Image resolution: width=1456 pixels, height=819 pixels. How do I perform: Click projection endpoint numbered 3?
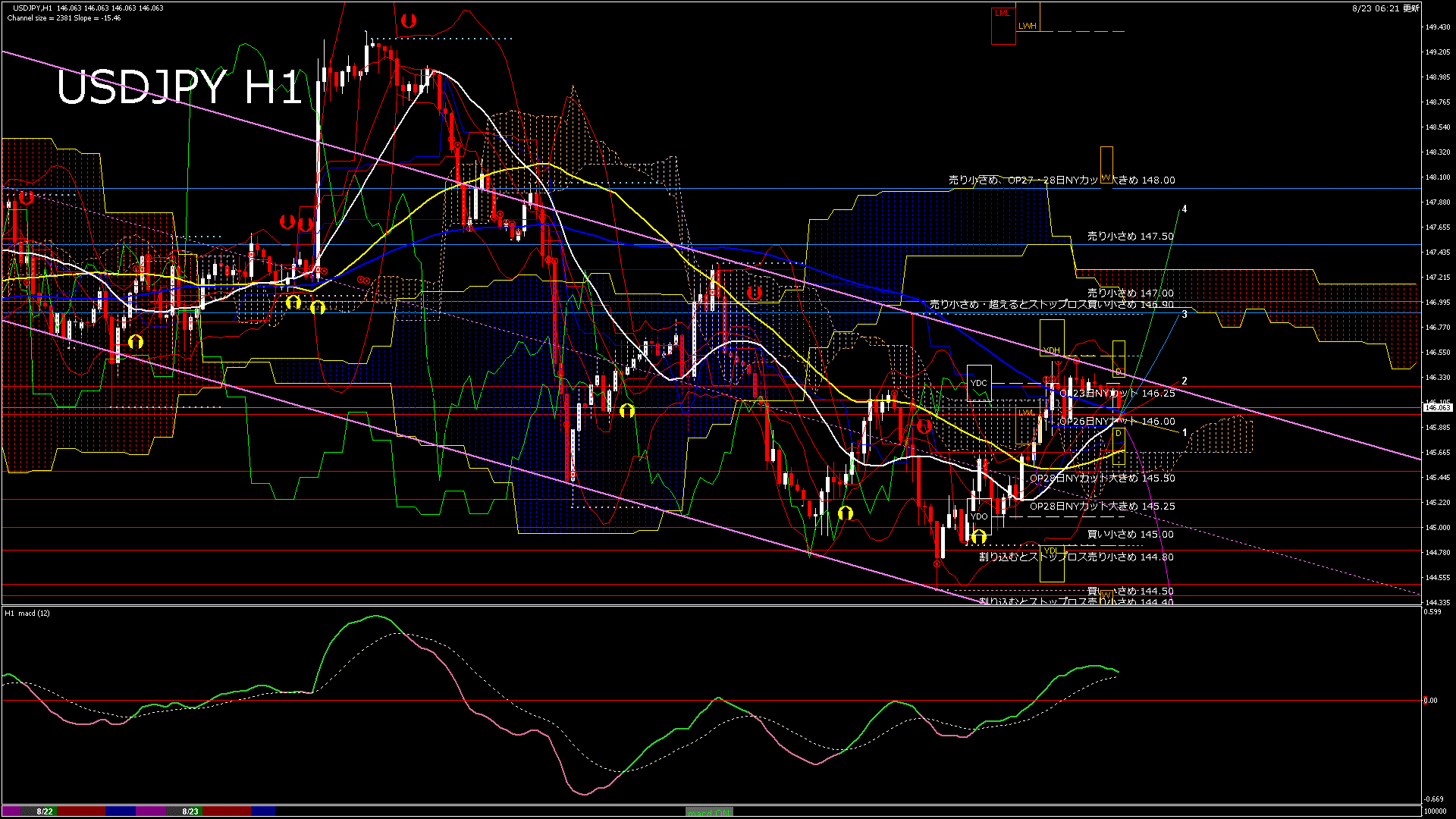pyautogui.click(x=1185, y=314)
